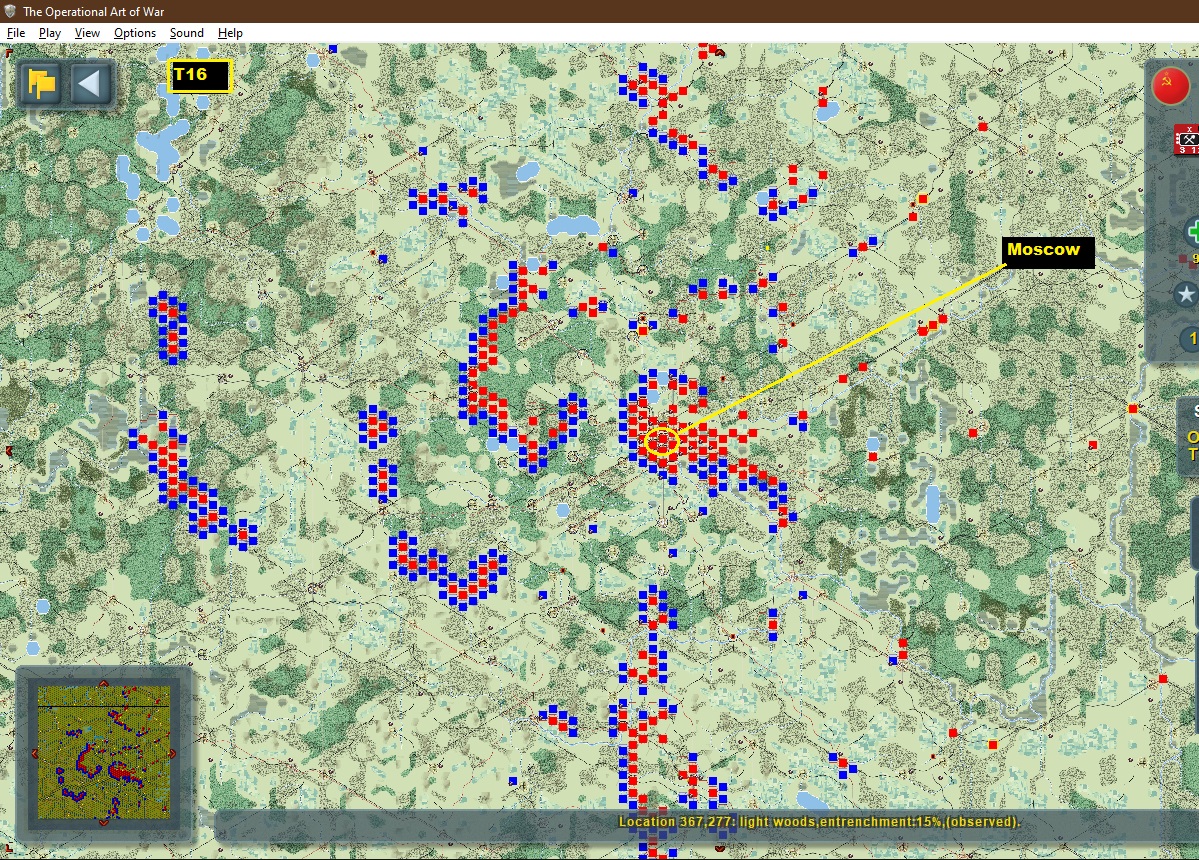Click the T16 turn indicator box

click(x=200, y=76)
